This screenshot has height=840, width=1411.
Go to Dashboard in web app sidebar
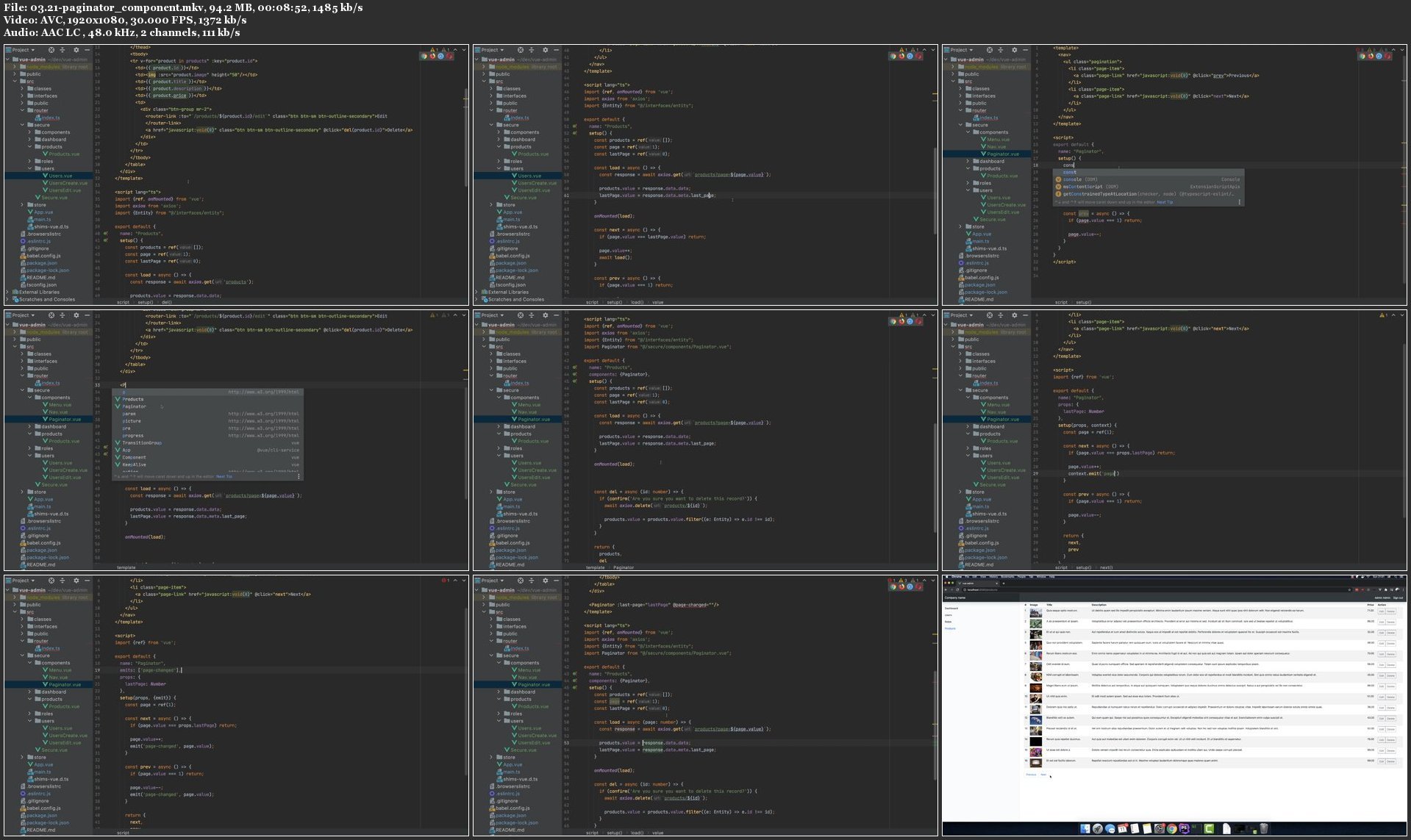point(951,609)
